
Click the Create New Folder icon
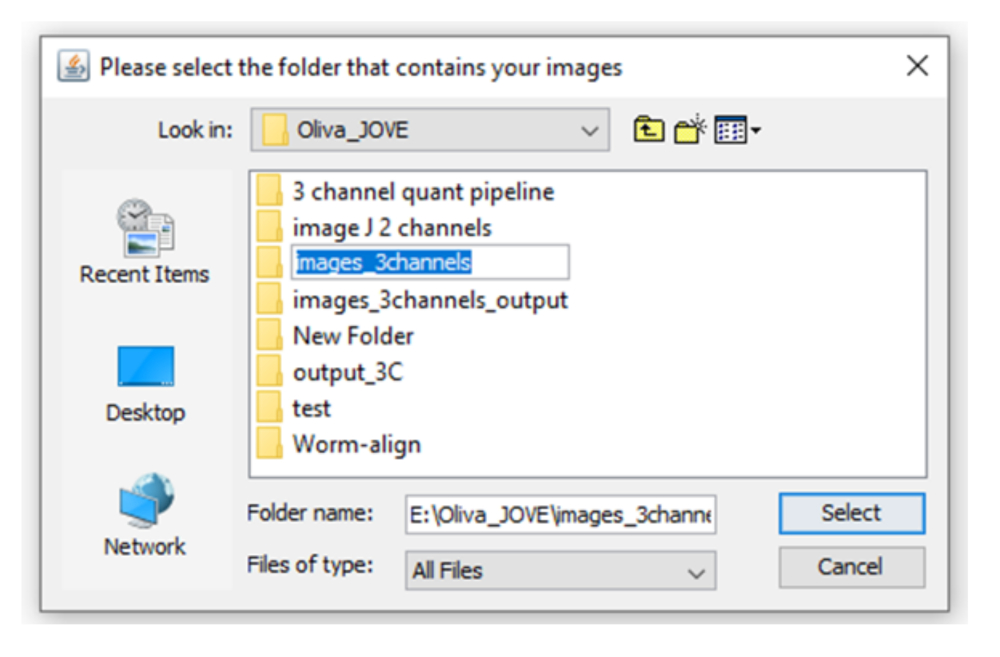(x=690, y=130)
